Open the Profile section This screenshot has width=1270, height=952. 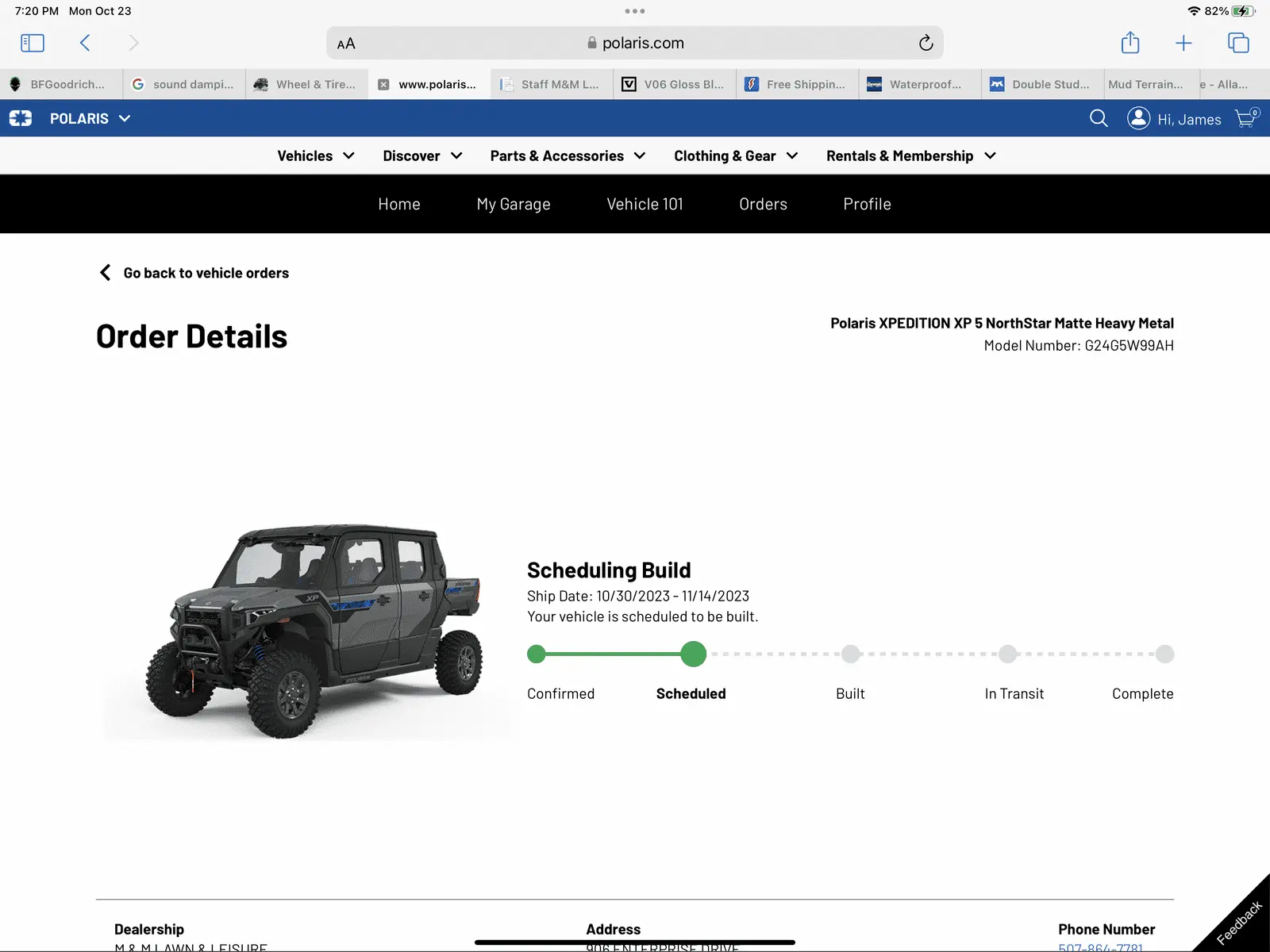867,204
